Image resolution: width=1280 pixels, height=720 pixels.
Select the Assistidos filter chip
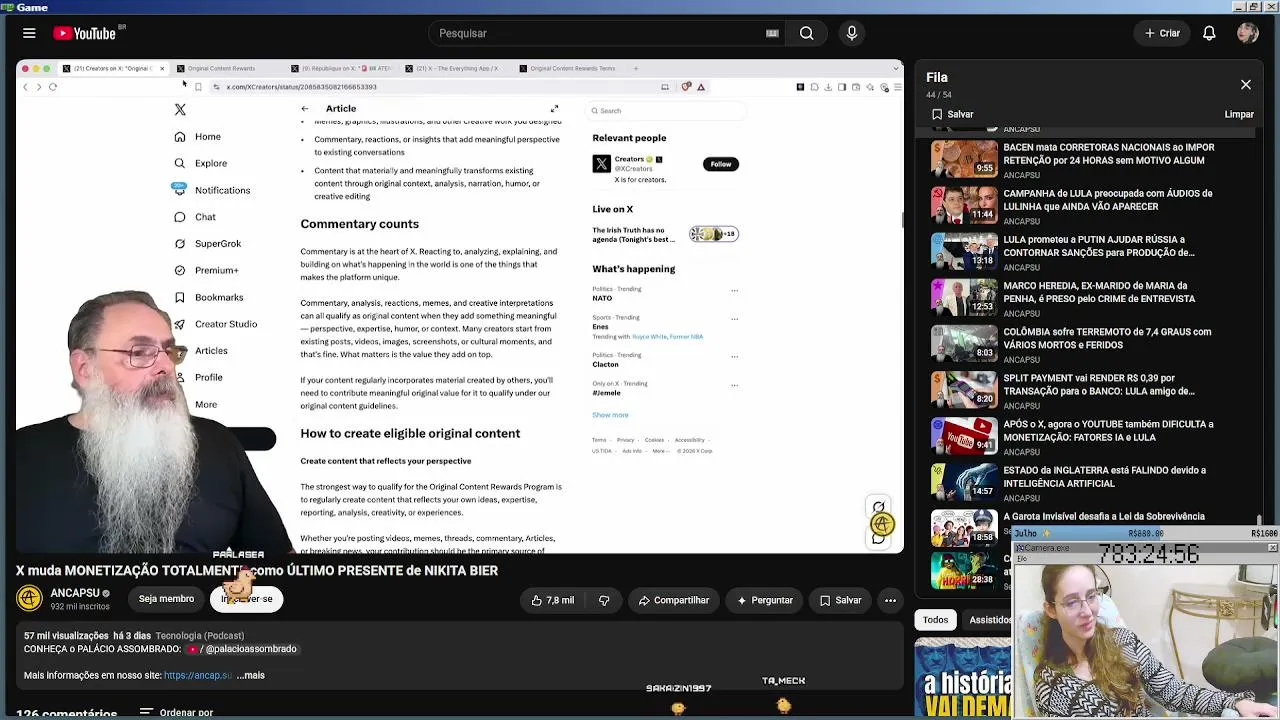click(989, 620)
